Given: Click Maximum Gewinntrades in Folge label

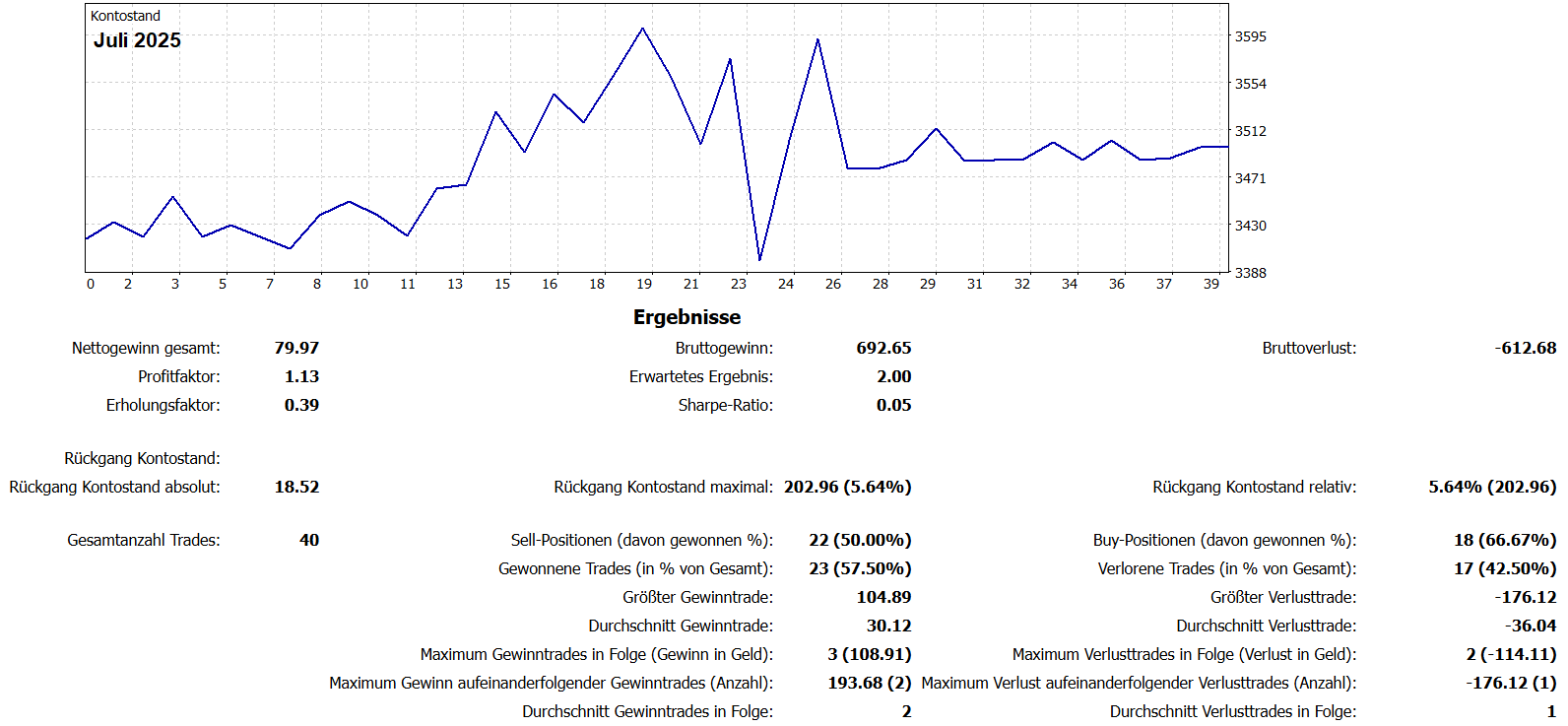Looking at the screenshot, I should [x=597, y=654].
